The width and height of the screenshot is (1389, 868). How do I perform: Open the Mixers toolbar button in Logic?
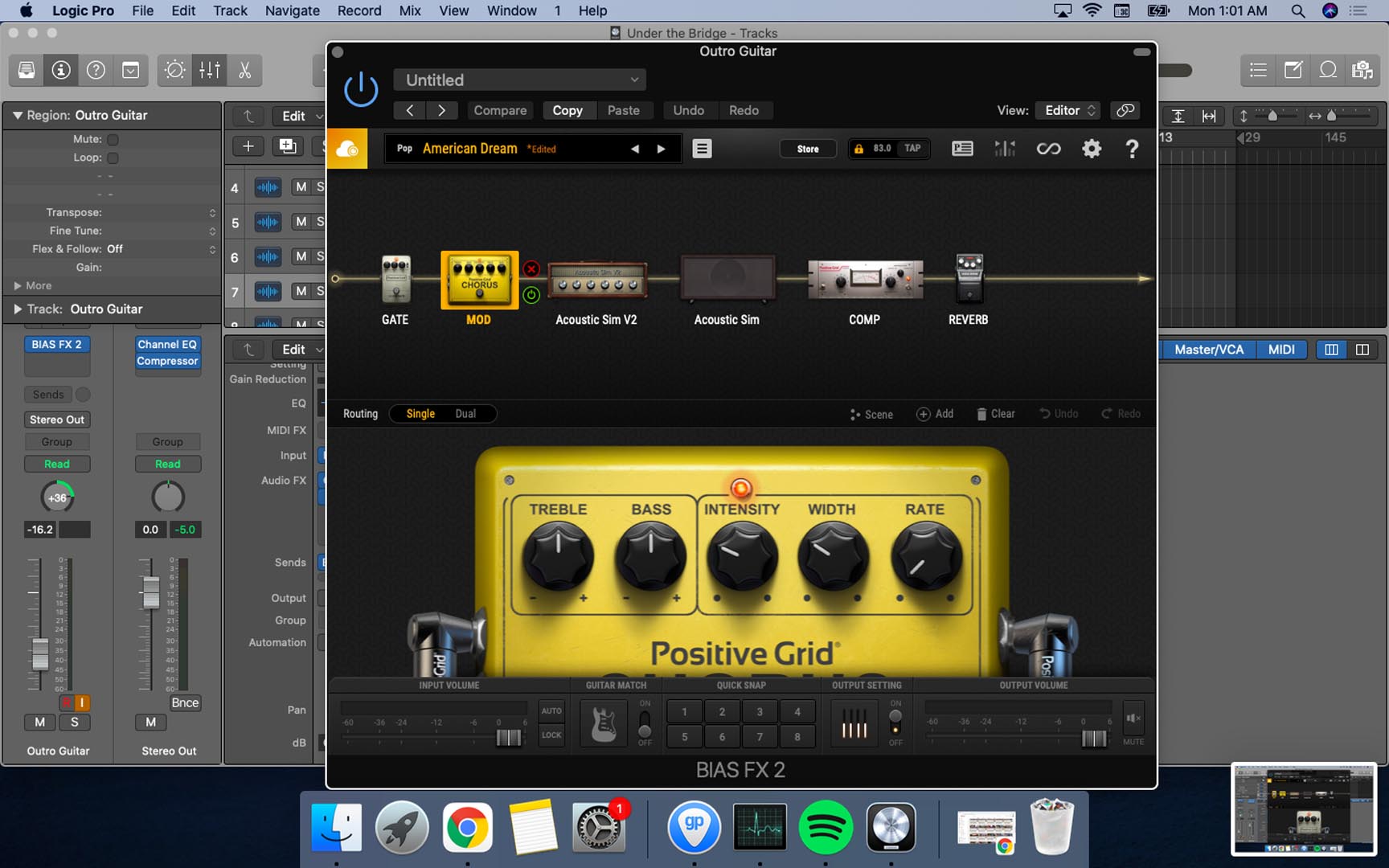tap(210, 70)
